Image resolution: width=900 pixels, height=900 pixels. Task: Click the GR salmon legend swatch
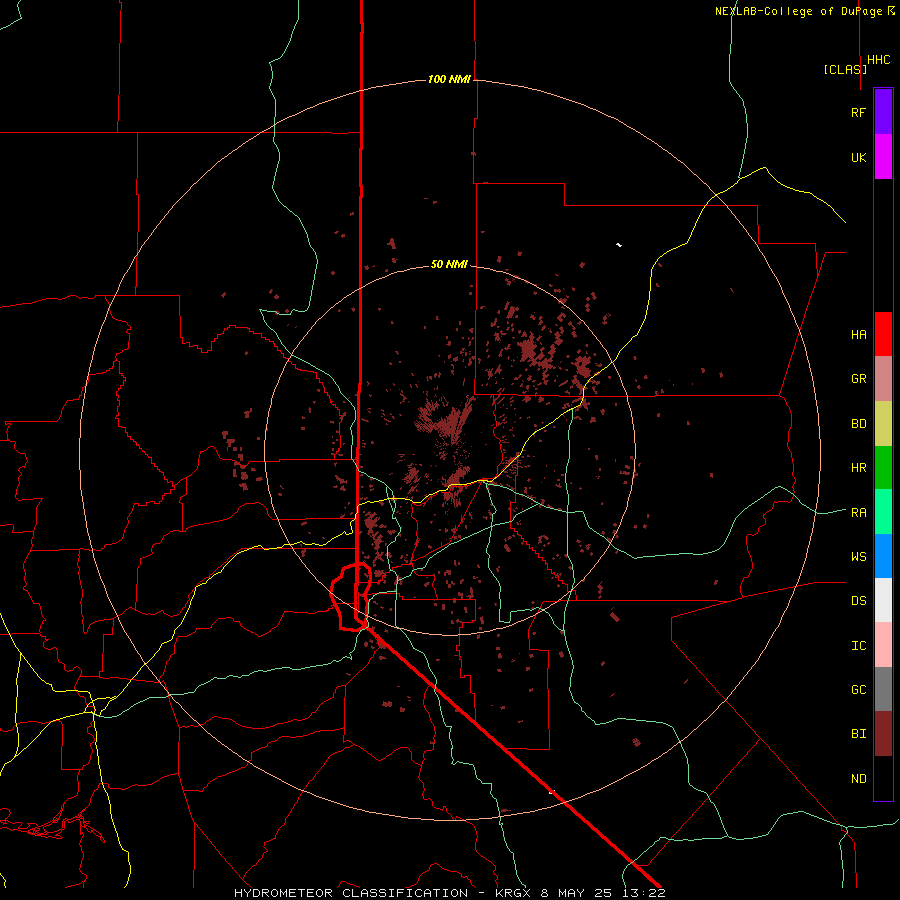click(x=883, y=379)
